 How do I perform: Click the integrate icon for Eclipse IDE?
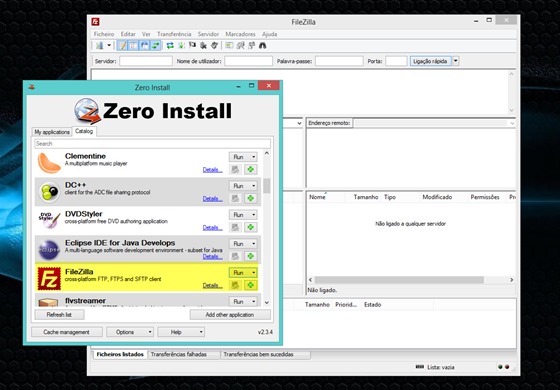(235, 256)
